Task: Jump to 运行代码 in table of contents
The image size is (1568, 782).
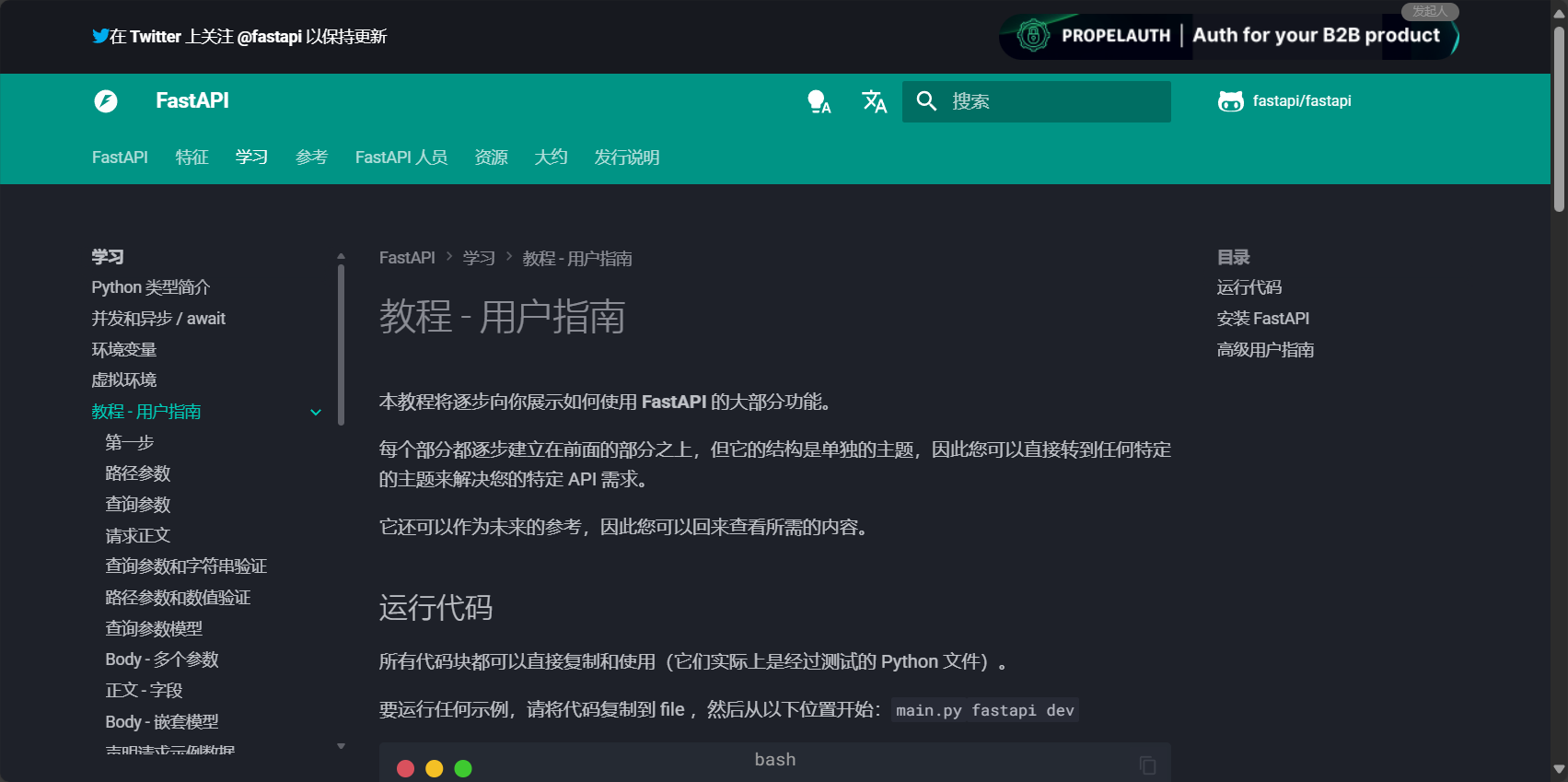Action: tap(1249, 287)
